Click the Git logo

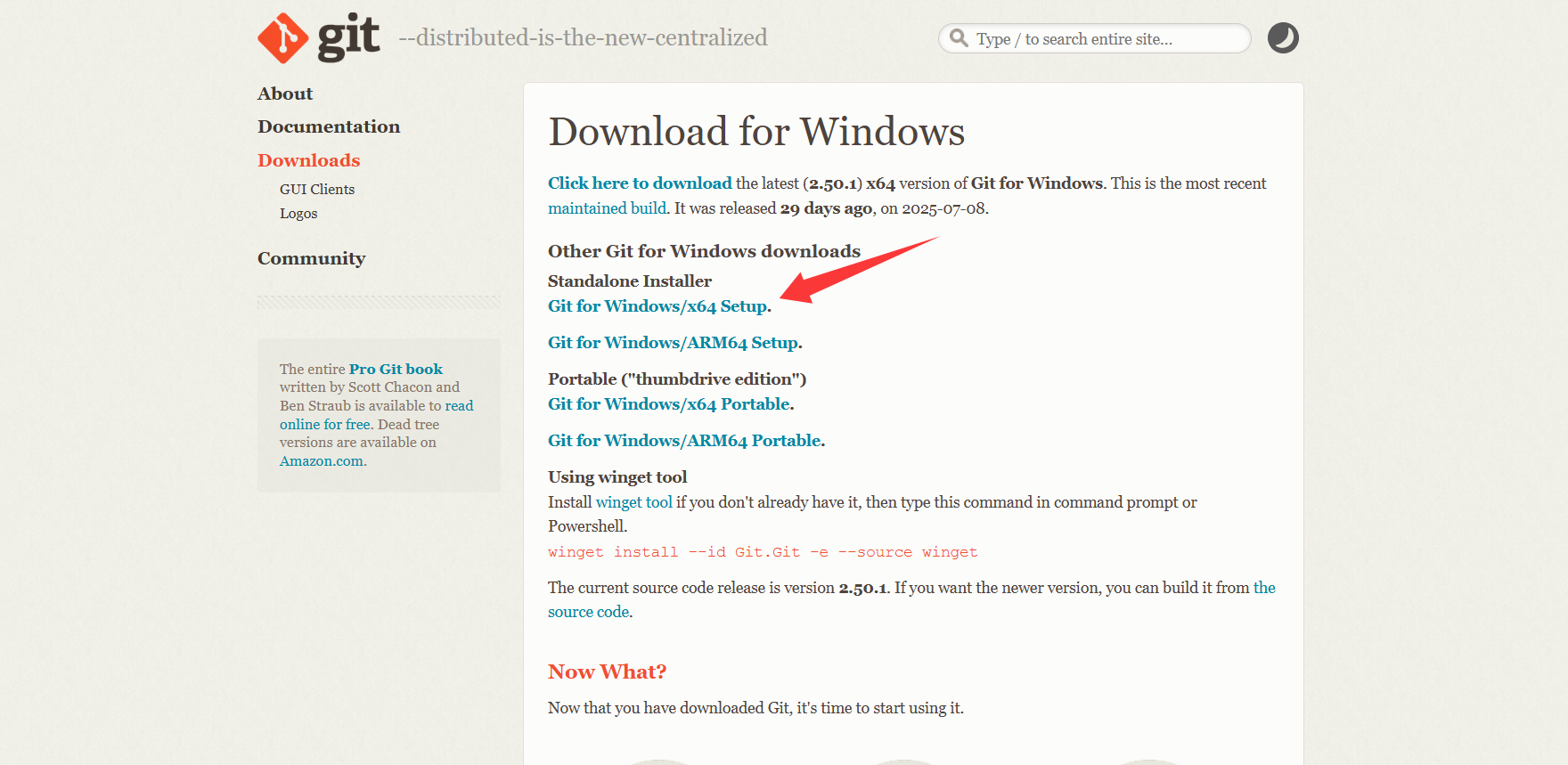click(x=319, y=37)
